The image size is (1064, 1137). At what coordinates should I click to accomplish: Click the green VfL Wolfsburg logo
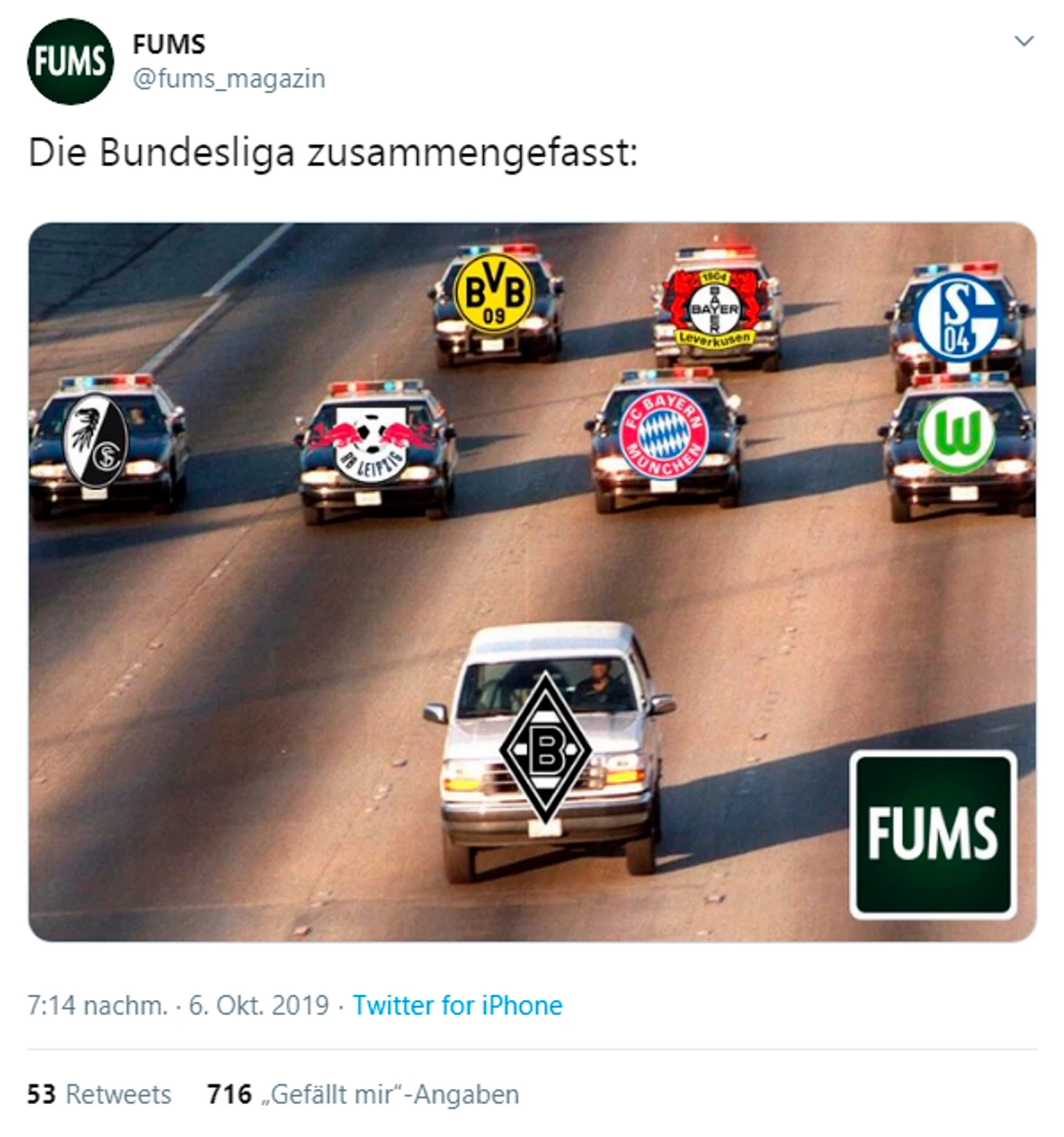pyautogui.click(x=957, y=434)
